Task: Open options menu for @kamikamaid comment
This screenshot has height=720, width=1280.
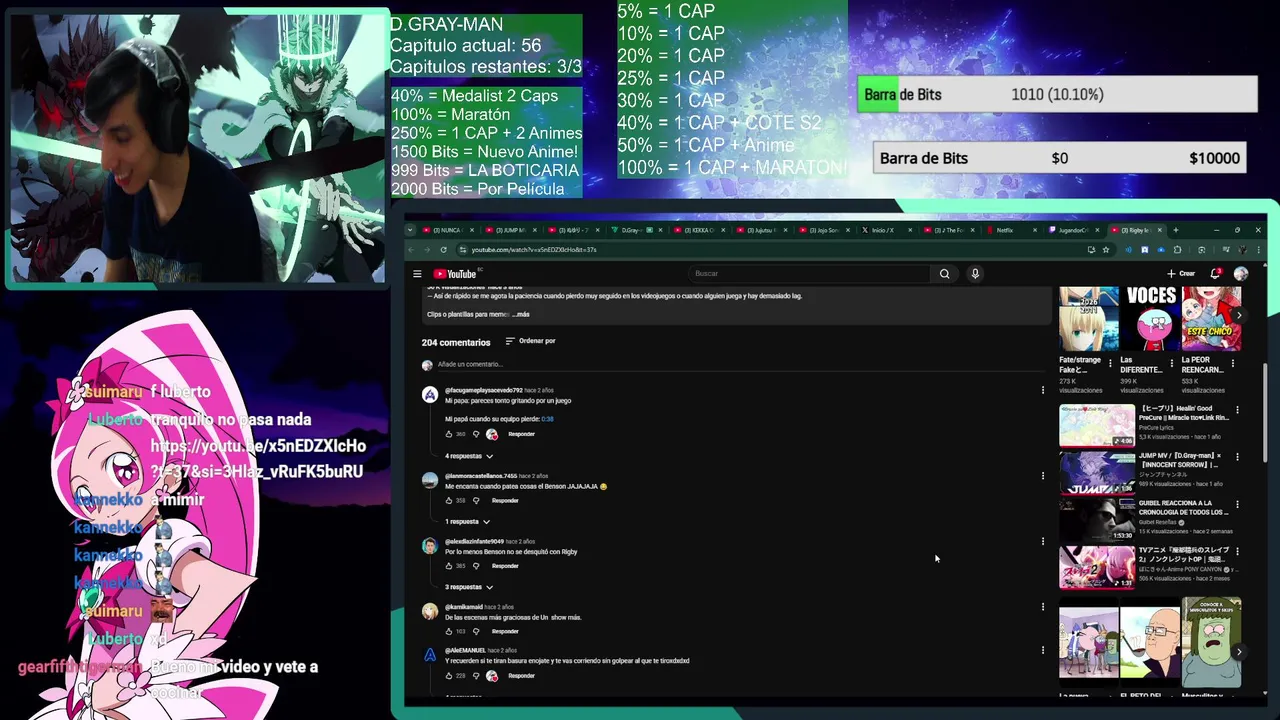Action: 1043,607
